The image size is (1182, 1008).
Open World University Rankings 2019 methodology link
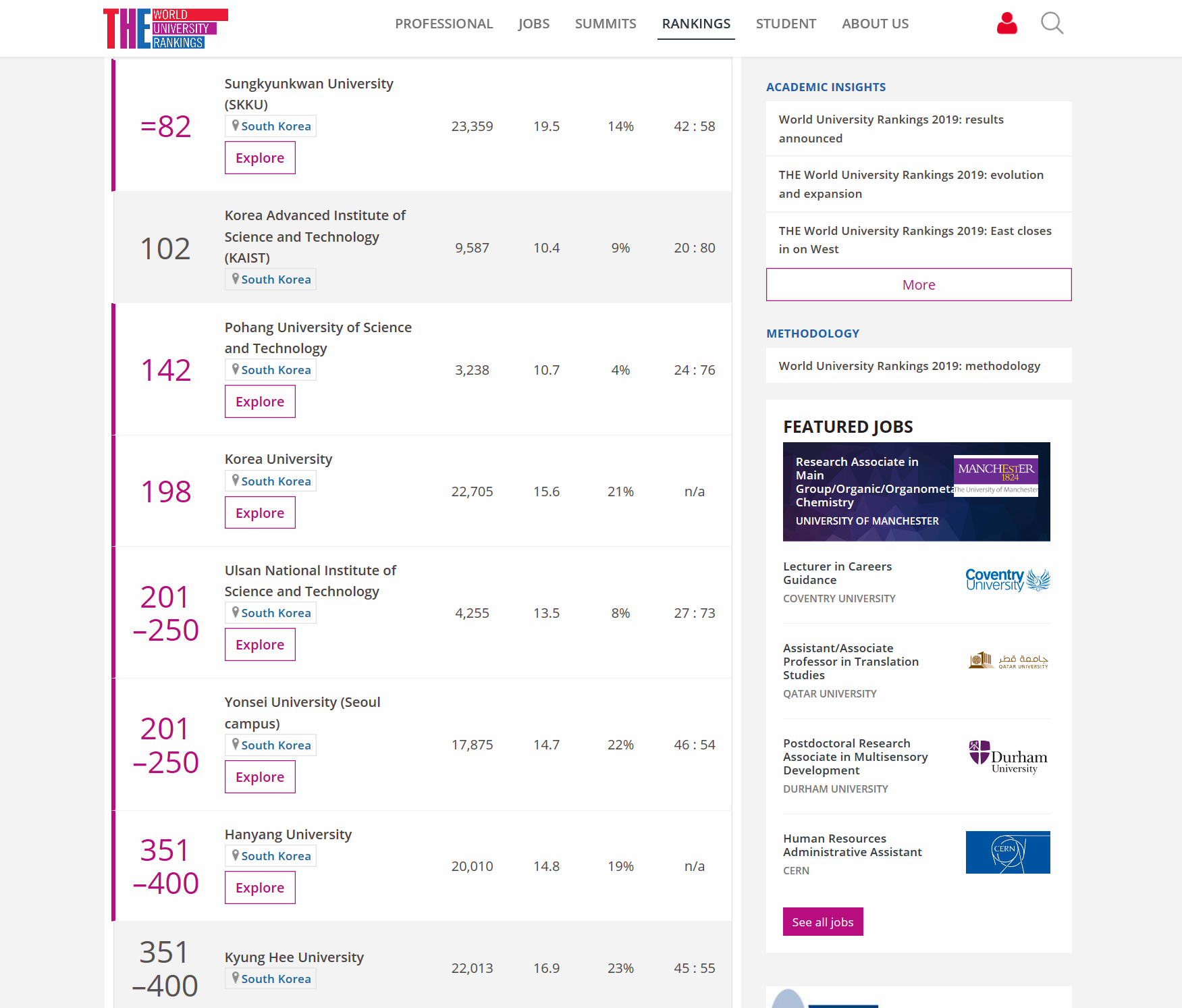click(x=909, y=366)
